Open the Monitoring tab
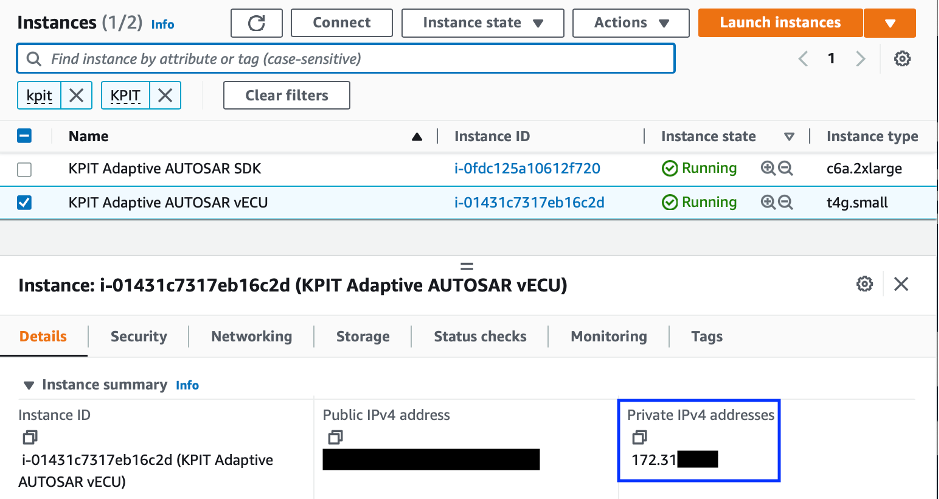The width and height of the screenshot is (939, 499). (609, 337)
